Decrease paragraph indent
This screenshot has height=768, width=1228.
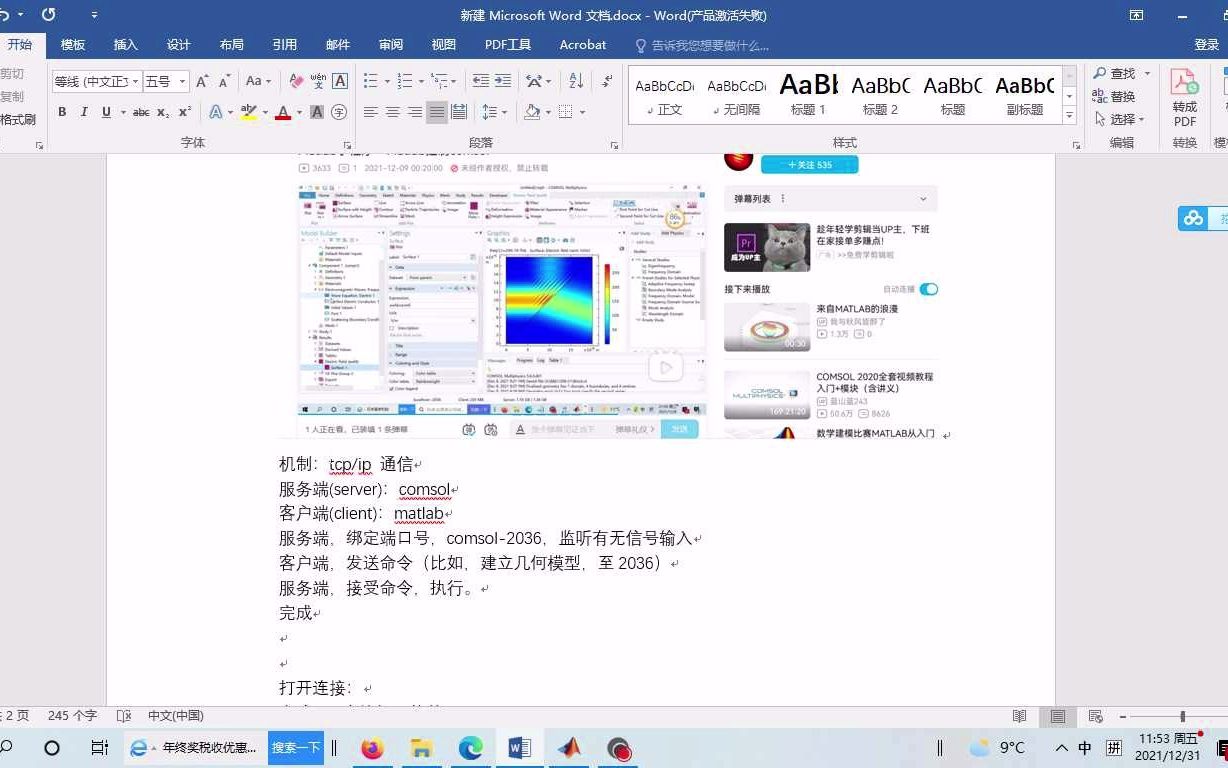480,81
